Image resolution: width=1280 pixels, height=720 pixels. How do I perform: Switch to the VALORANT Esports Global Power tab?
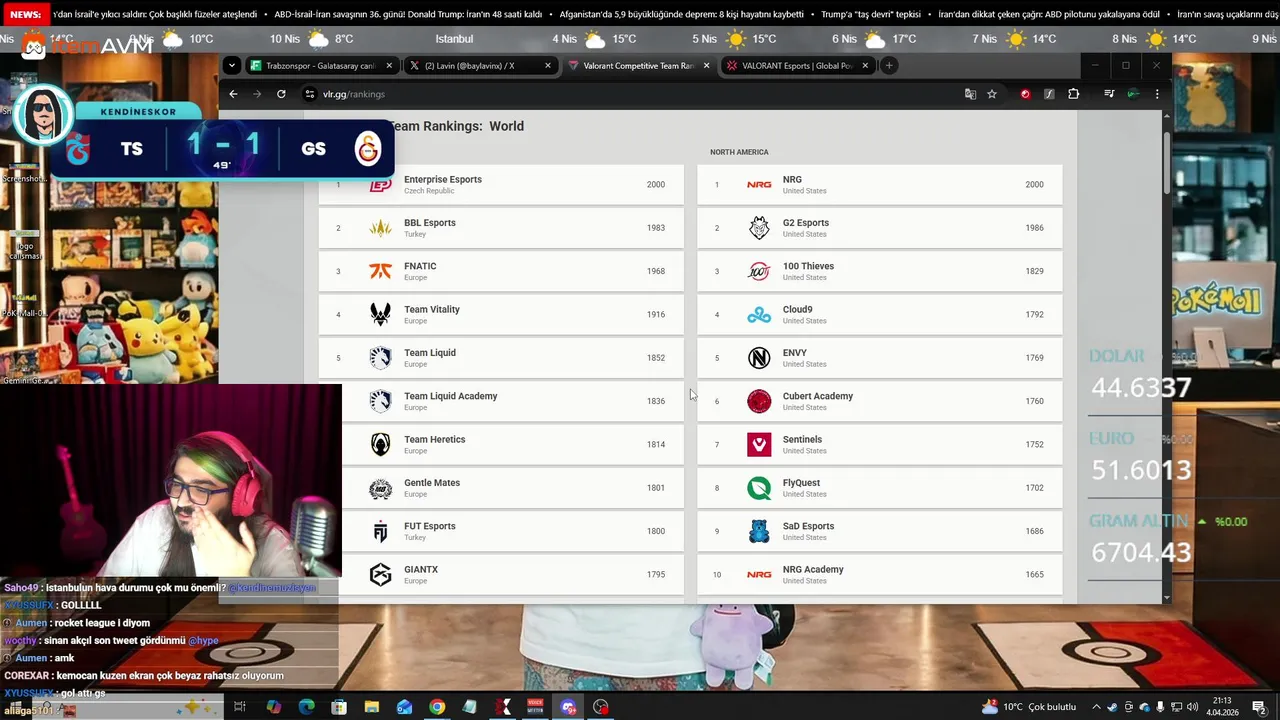(x=797, y=66)
